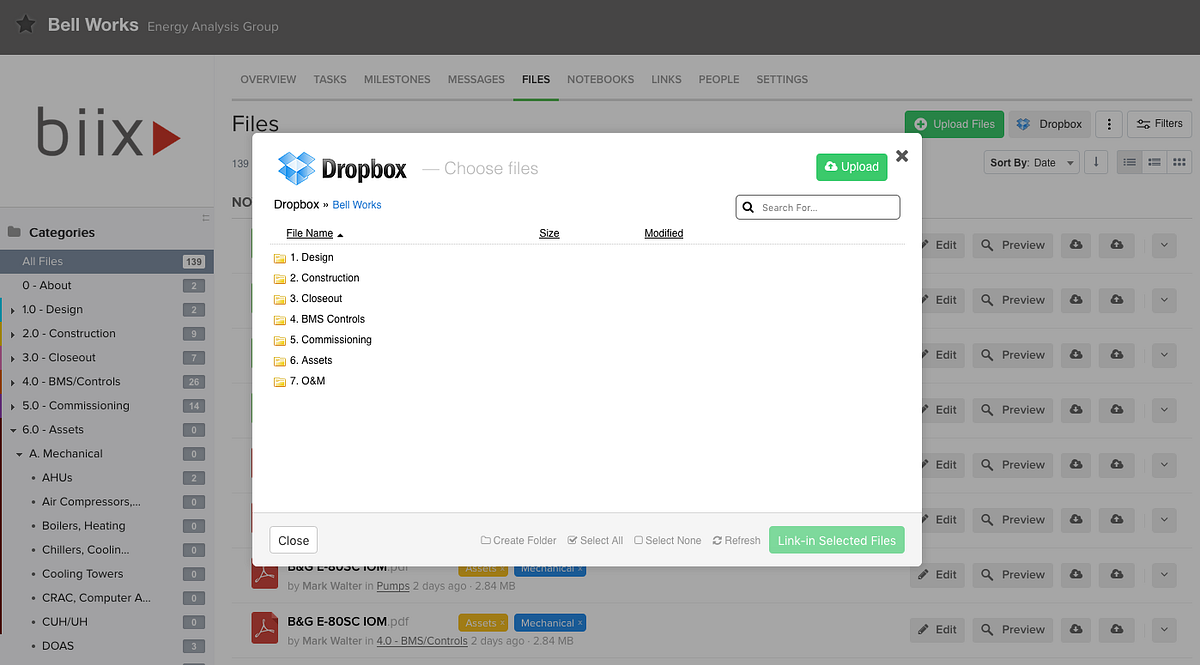The height and width of the screenshot is (665, 1200).
Task: Switch to the People tab
Action: 719,79
